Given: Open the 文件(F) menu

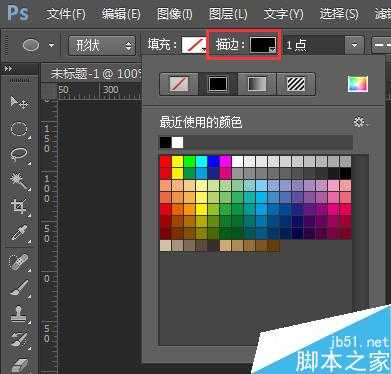Looking at the screenshot, I should click(x=66, y=14).
